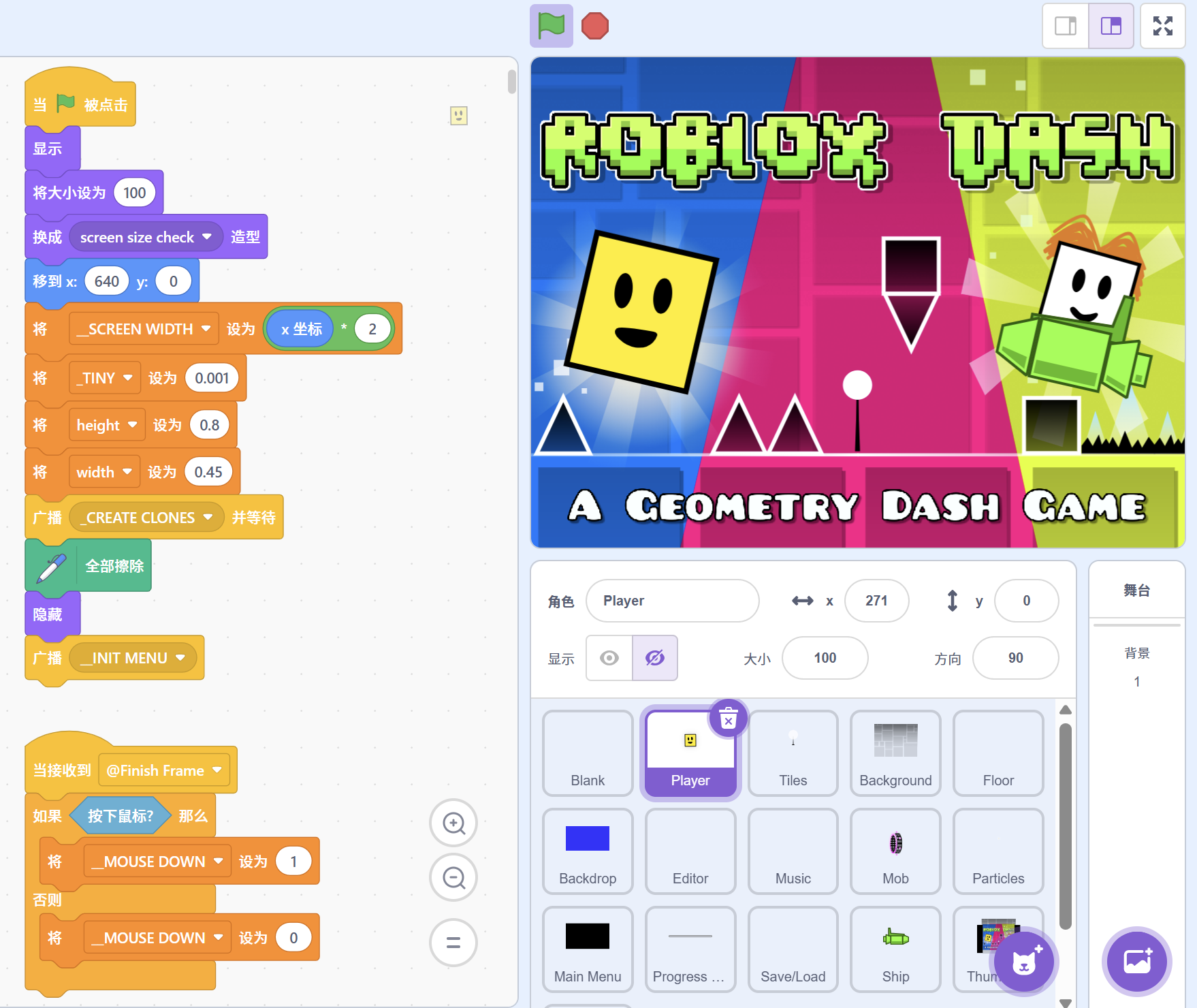The width and height of the screenshot is (1197, 1008).
Task: Enter fullscreen stage mode
Action: point(1163,26)
